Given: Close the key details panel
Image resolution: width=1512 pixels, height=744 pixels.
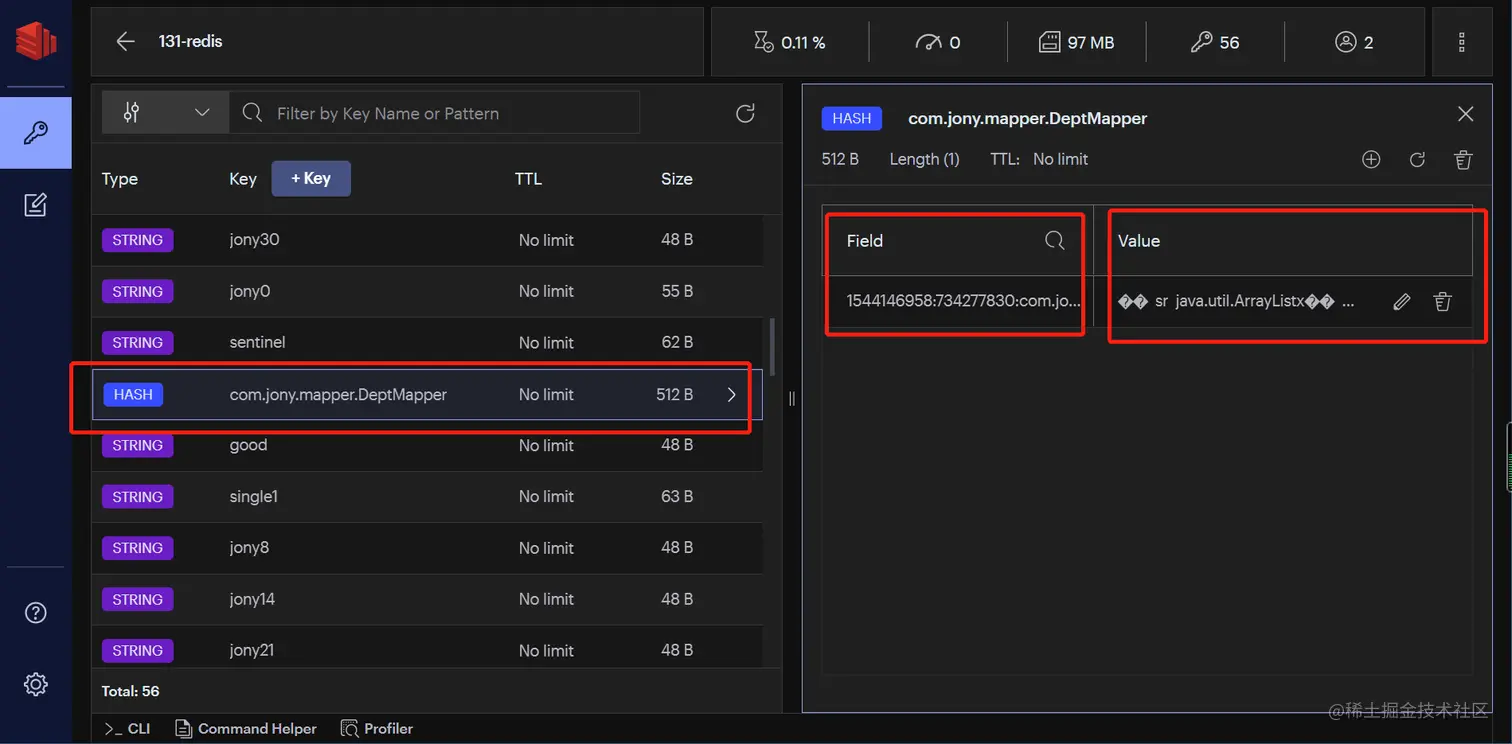Looking at the screenshot, I should (x=1466, y=114).
